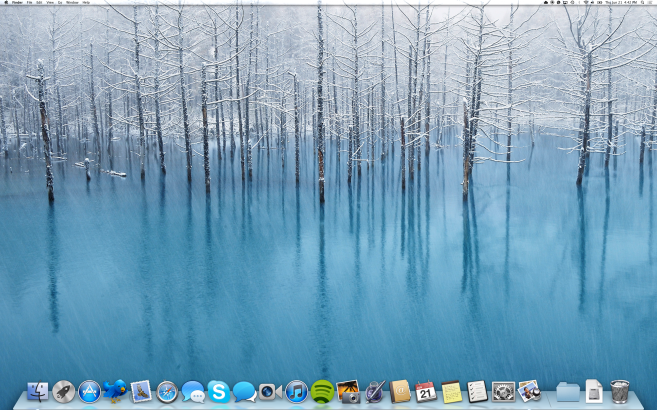
Task: Open Finder from the Dock
Action: 38,391
